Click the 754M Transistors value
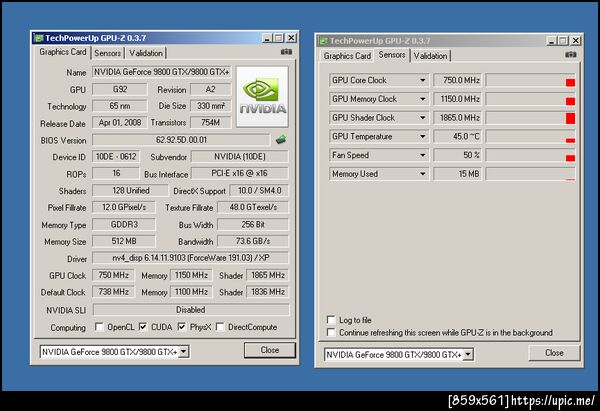Screen dimensions: 600x411 click(x=211, y=122)
